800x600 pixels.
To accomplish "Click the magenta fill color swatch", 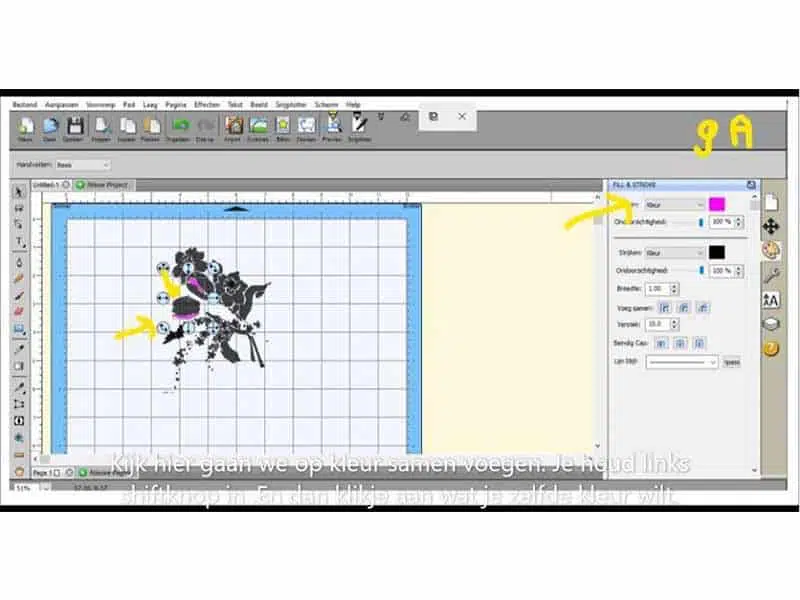I will (x=717, y=205).
